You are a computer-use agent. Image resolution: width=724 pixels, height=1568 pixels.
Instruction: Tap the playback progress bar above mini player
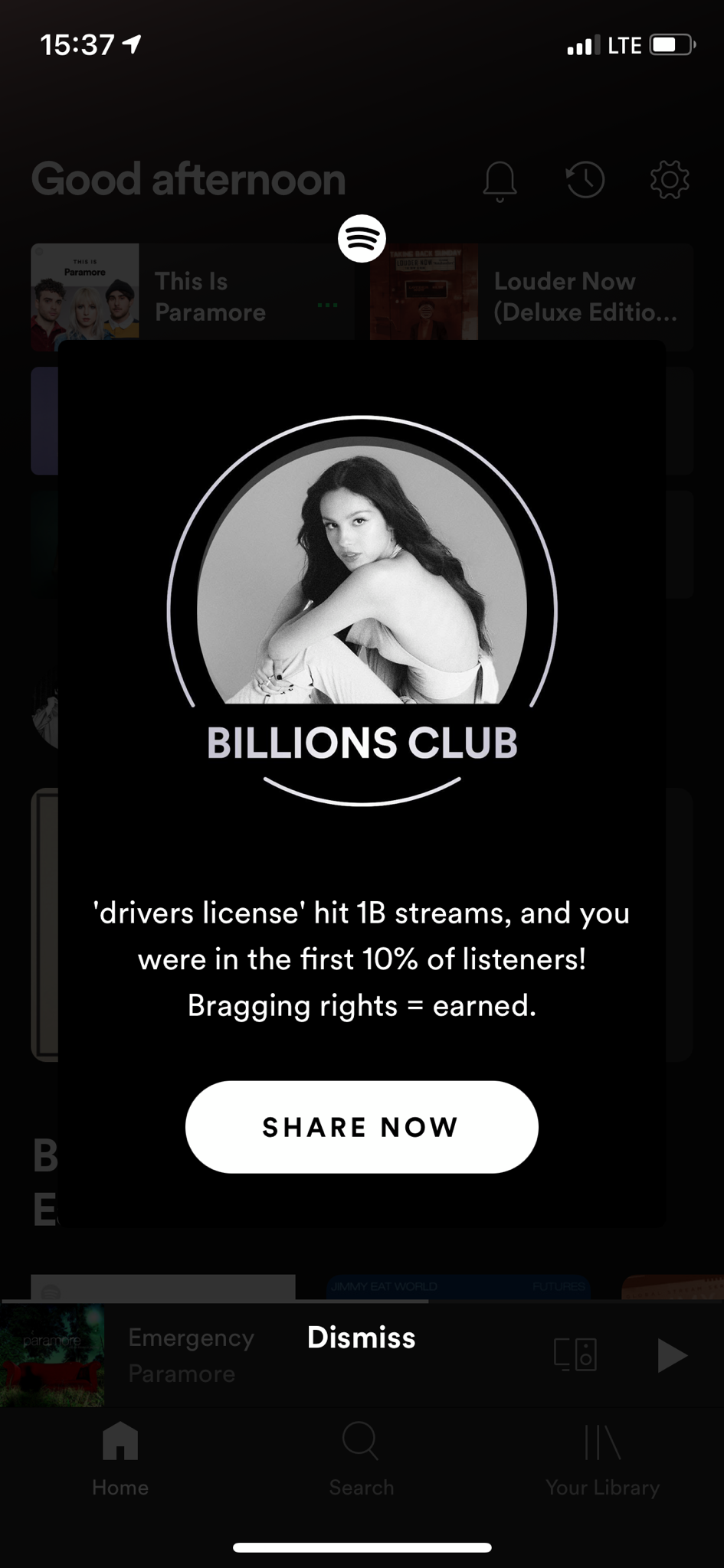click(362, 1301)
